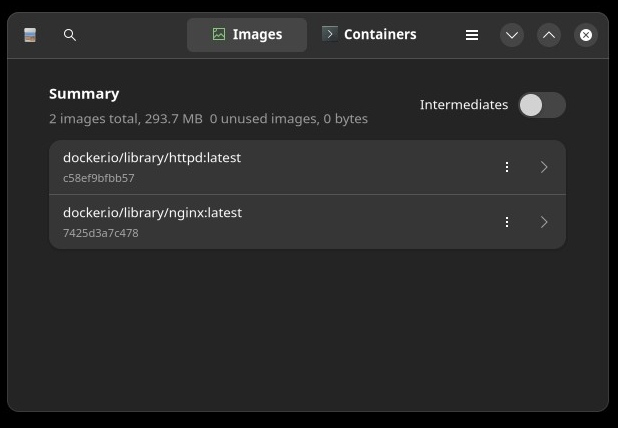Image resolution: width=618 pixels, height=428 pixels.
Task: Open httpd image three-dot options menu
Action: tap(507, 167)
